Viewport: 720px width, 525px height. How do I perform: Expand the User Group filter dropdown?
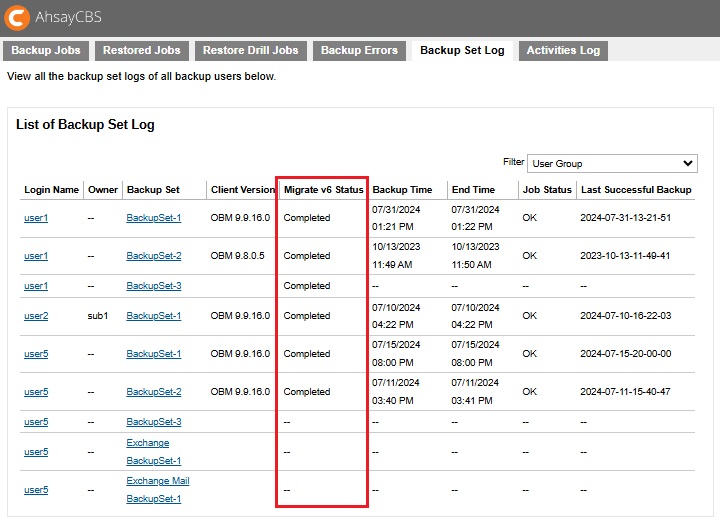click(x=612, y=163)
